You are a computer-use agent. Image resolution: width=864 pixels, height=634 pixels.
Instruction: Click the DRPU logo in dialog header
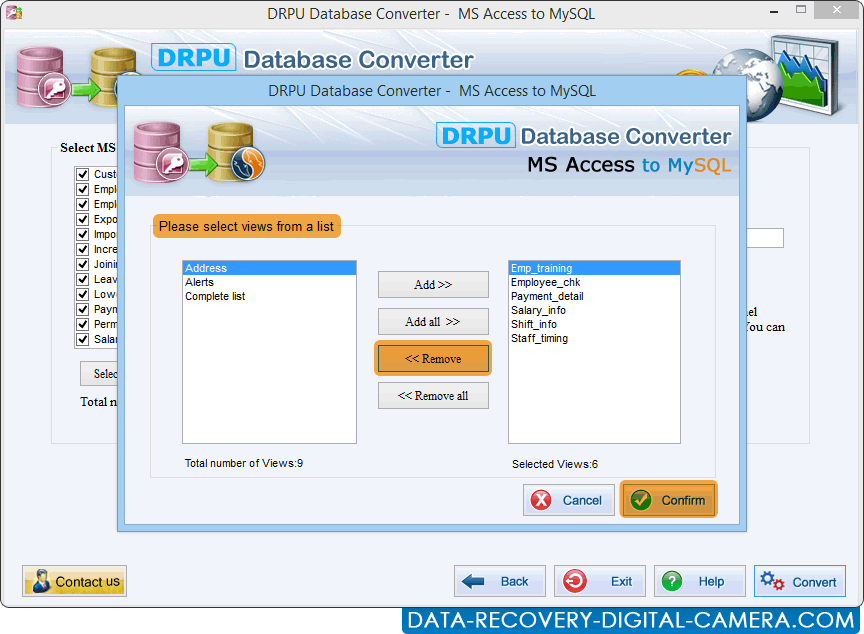point(476,136)
